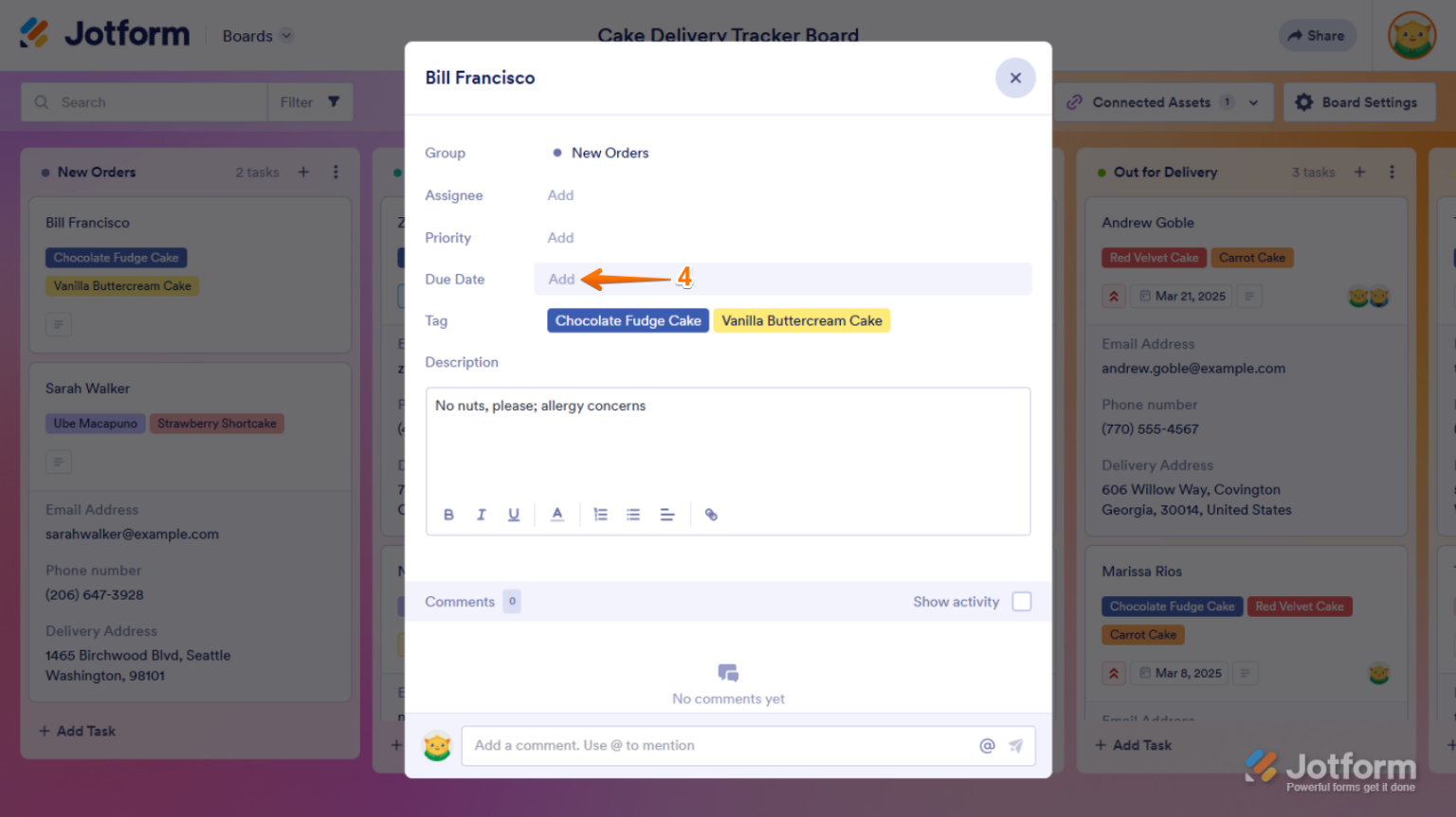The width and height of the screenshot is (1456, 817).
Task: Toggle bold formatting in description editor
Action: (448, 514)
